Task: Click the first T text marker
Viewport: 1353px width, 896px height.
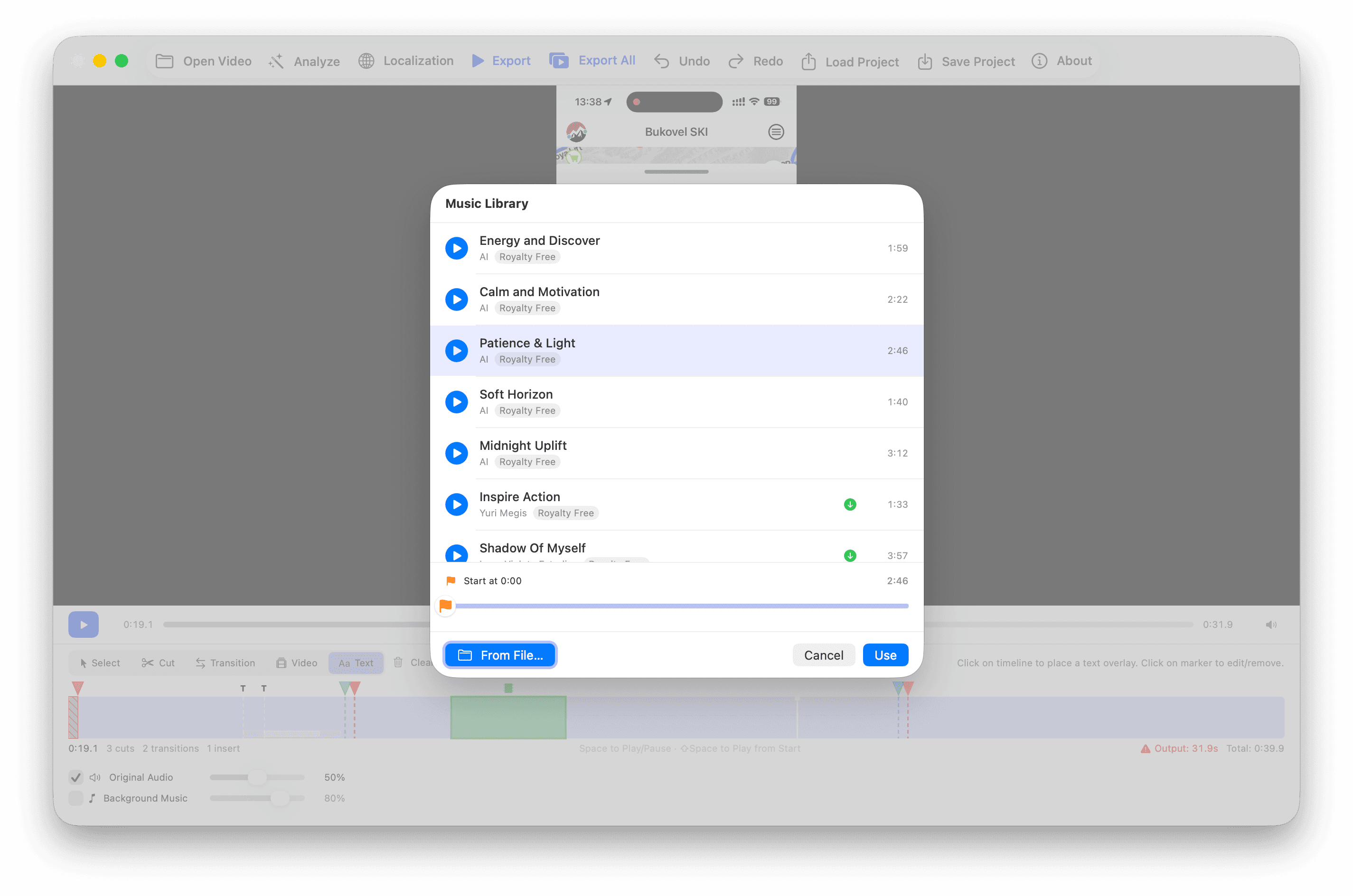Action: 243,689
